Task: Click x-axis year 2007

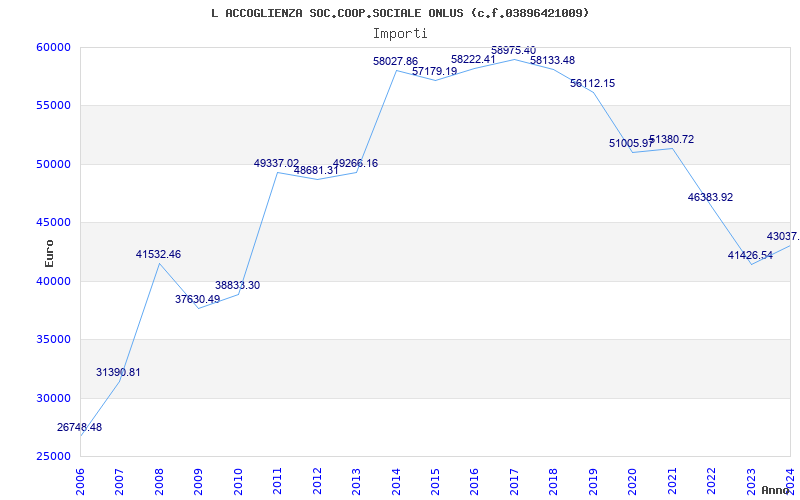Action: coord(119,482)
